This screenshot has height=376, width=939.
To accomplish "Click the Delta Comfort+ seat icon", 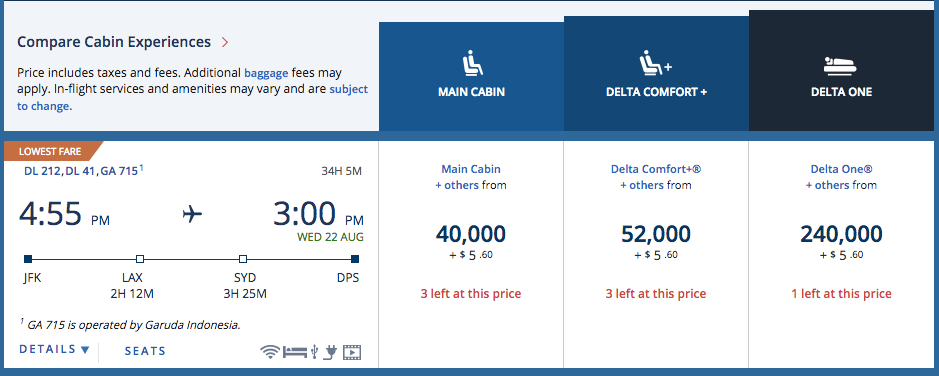I will (x=656, y=63).
